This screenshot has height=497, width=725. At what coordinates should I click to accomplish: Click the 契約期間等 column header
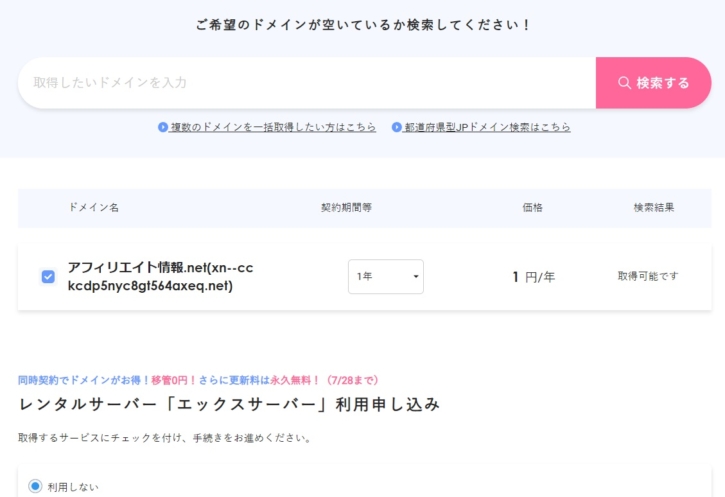pos(346,208)
